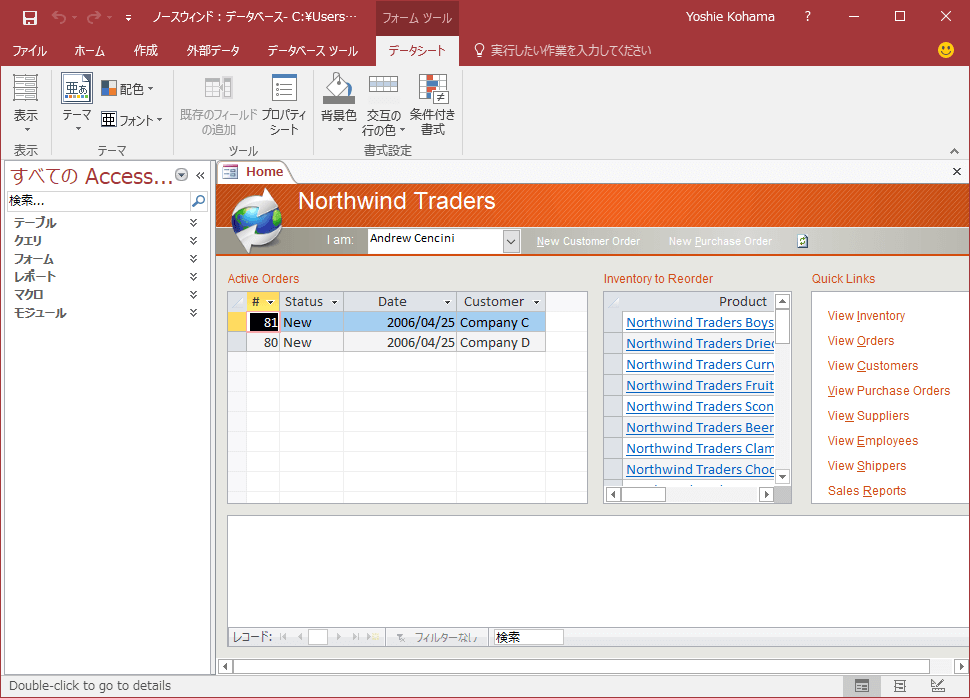Viewport: 970px width, 698px height.
Task: Open the Customer column filter dropdown
Action: pyautogui.click(x=536, y=302)
